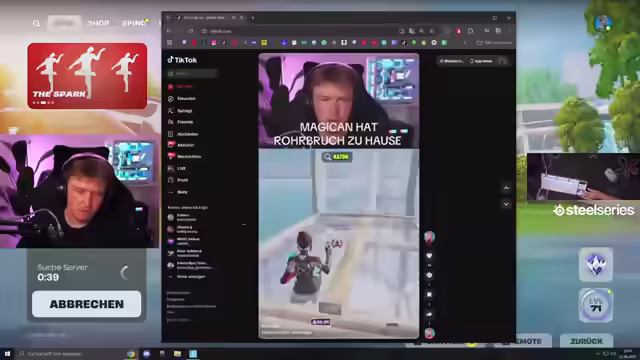Open the LIVE section in TikTok sidebar

point(177,168)
